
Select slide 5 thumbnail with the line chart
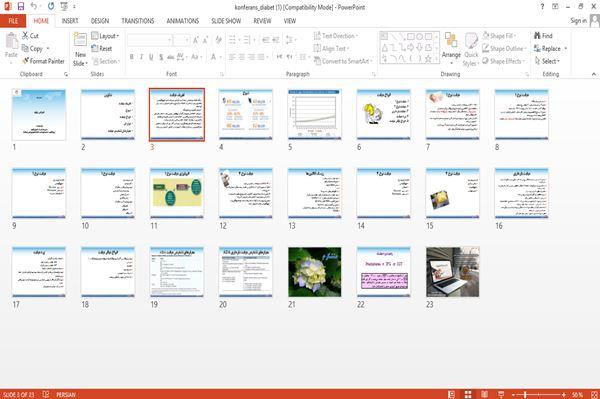pos(315,114)
